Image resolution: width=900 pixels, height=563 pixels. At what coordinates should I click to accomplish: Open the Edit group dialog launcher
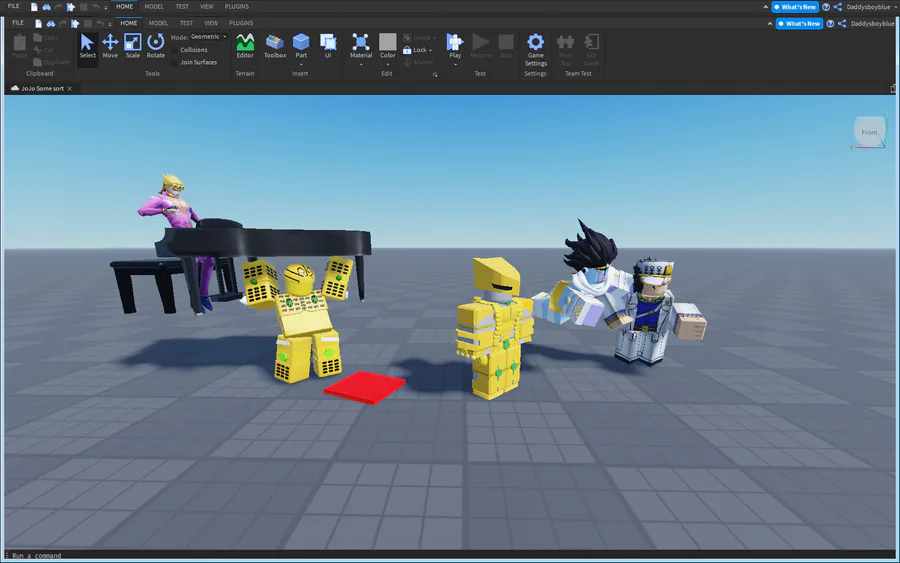435,75
